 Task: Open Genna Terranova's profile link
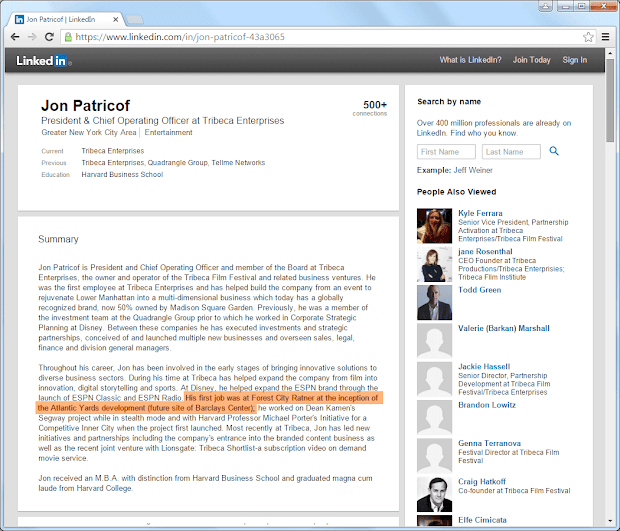pos(489,443)
